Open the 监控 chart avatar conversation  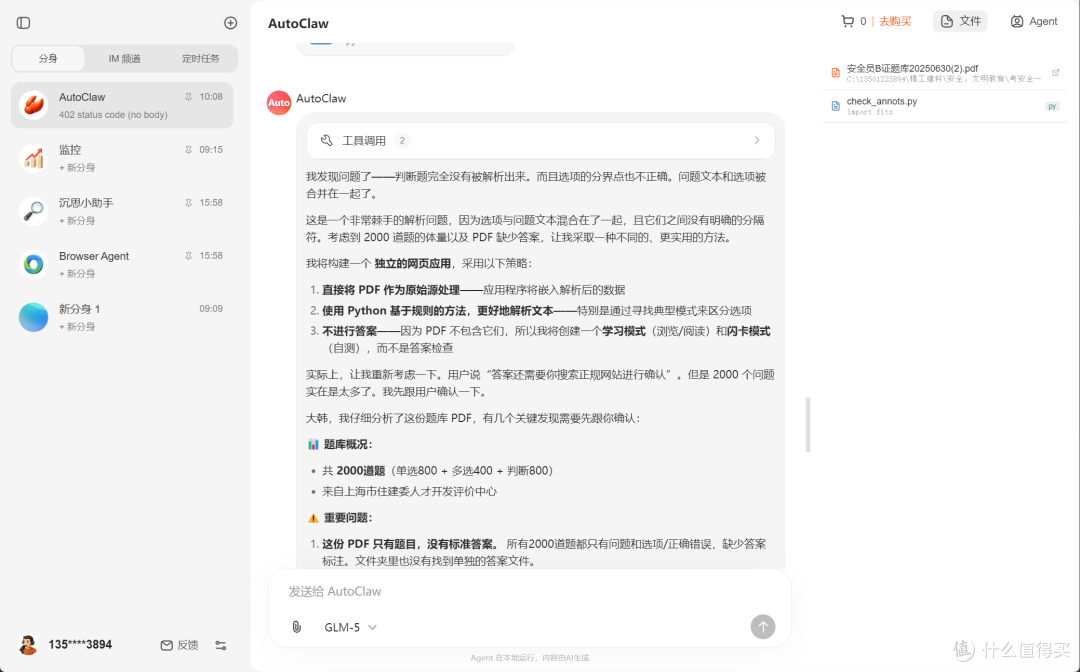point(34,158)
